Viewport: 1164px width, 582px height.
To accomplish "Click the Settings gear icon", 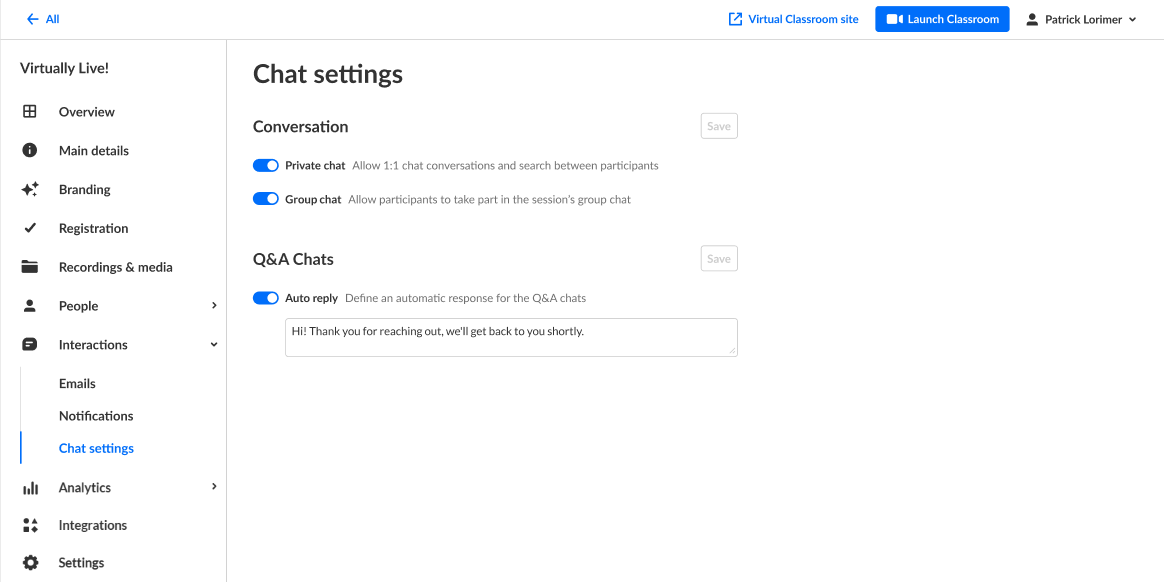I will (30, 563).
